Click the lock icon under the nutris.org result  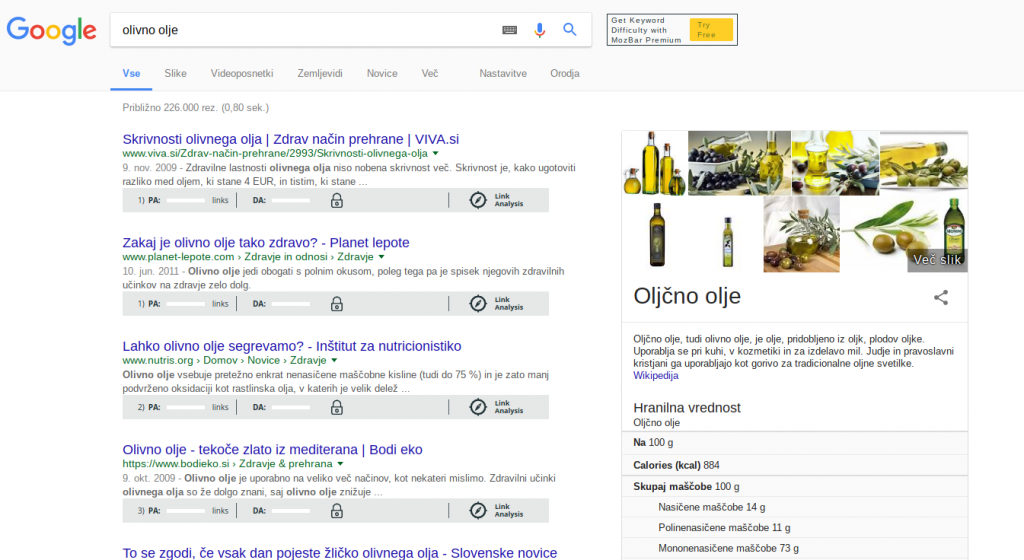tap(336, 407)
